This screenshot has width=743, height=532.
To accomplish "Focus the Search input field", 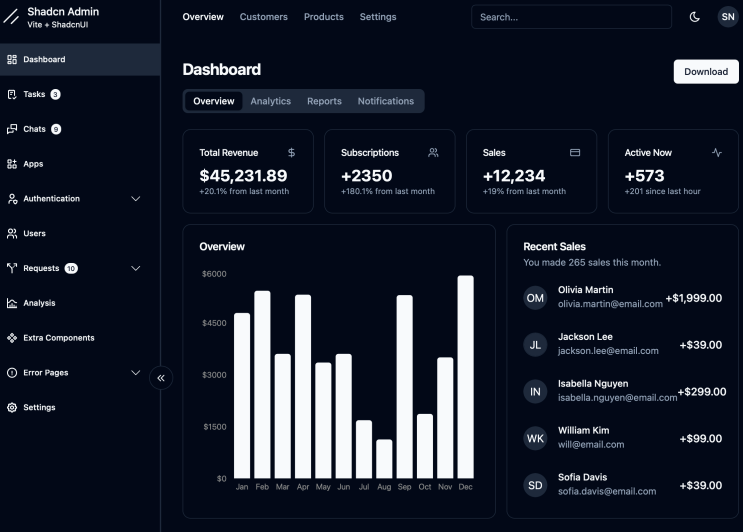I will 571,17.
